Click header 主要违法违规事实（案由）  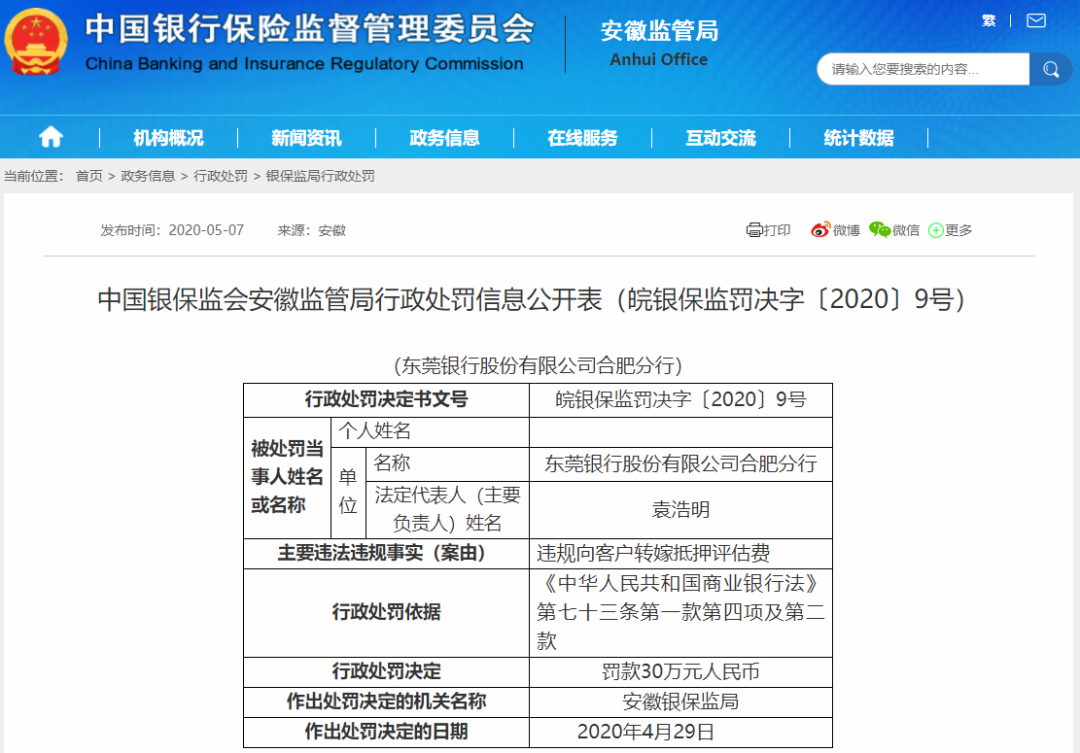pyautogui.click(x=386, y=553)
